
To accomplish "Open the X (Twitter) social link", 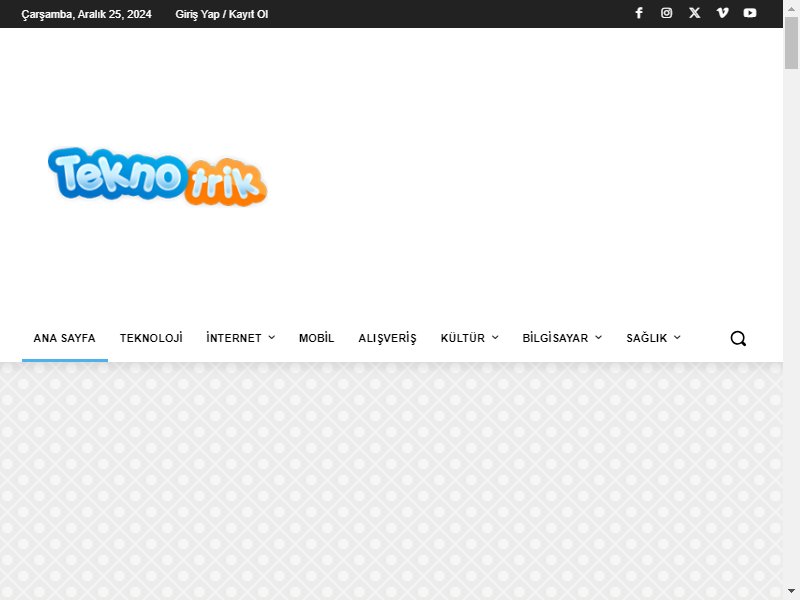I will 694,13.
